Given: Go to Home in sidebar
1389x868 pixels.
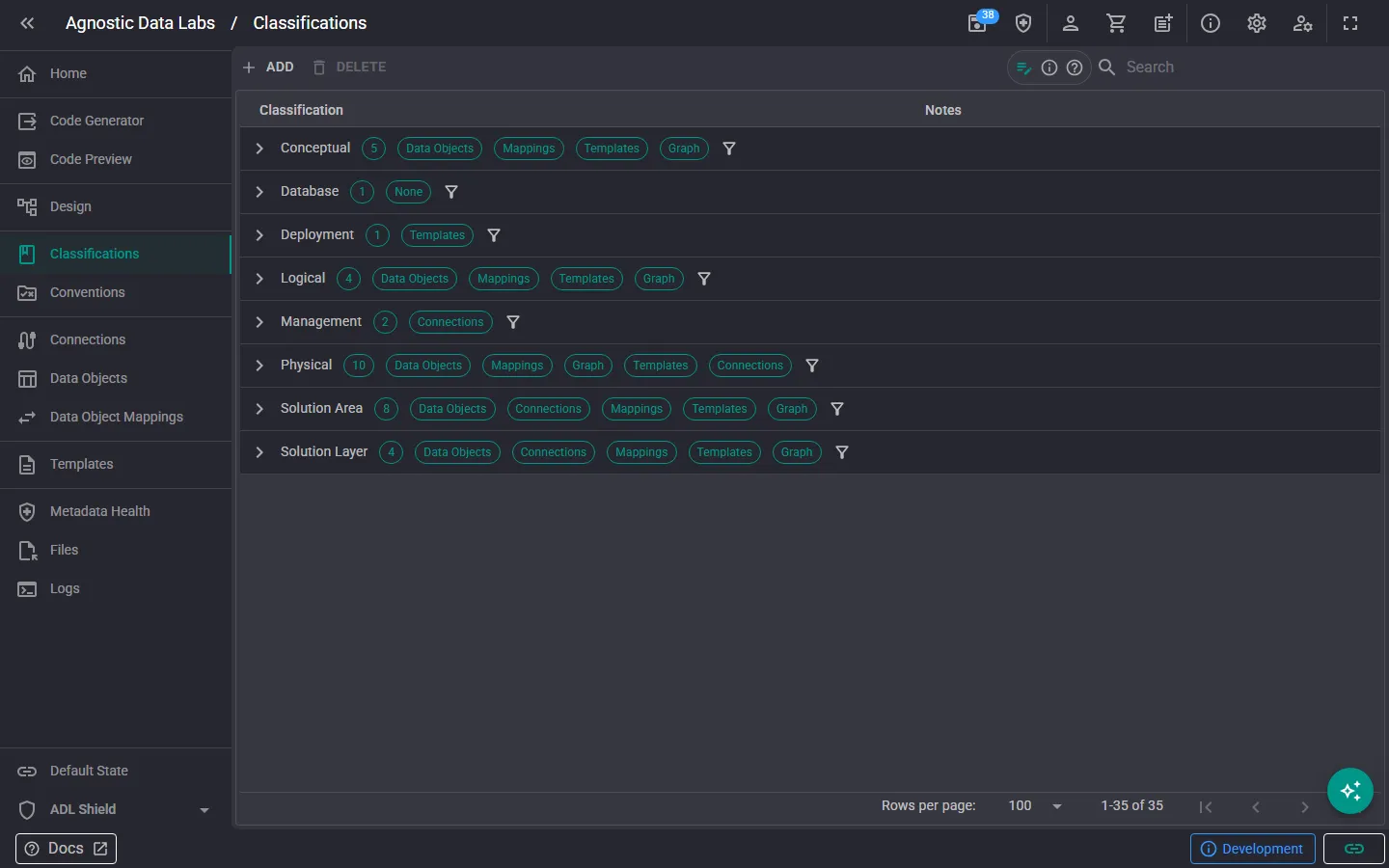Looking at the screenshot, I should [x=116, y=73].
